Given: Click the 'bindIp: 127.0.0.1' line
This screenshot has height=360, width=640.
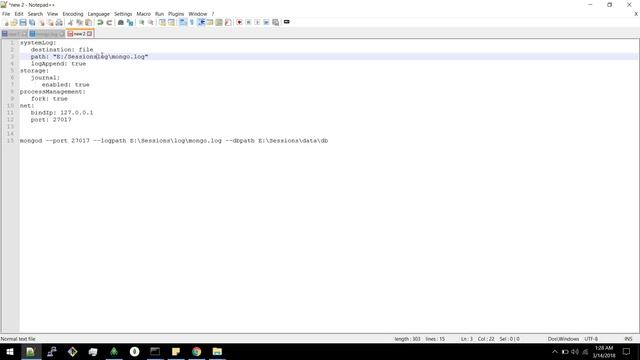Looking at the screenshot, I should click(62, 113).
